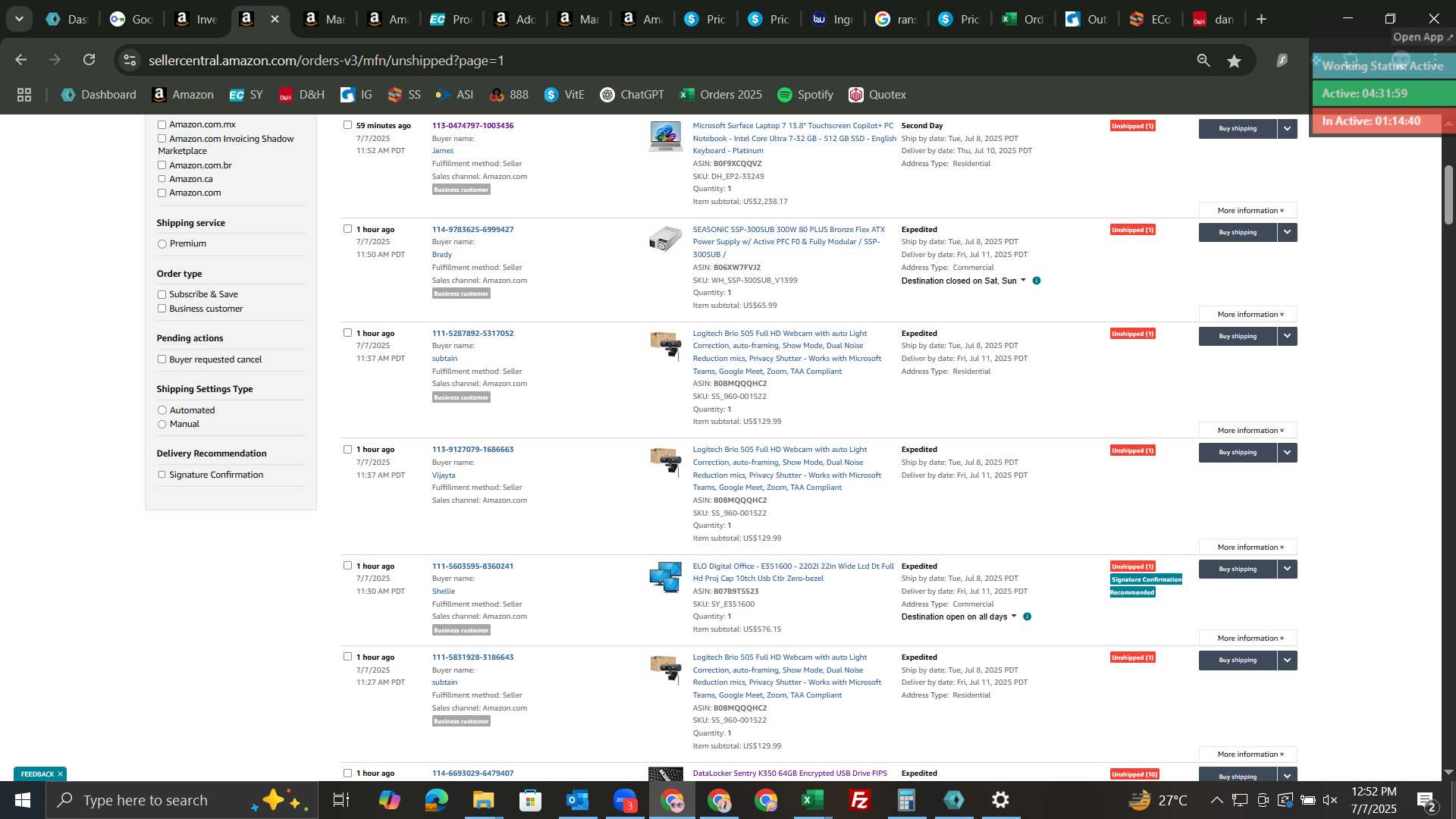This screenshot has height=819, width=1456.
Task: Switch to the Inventory Amazon tab
Action: coord(195,20)
